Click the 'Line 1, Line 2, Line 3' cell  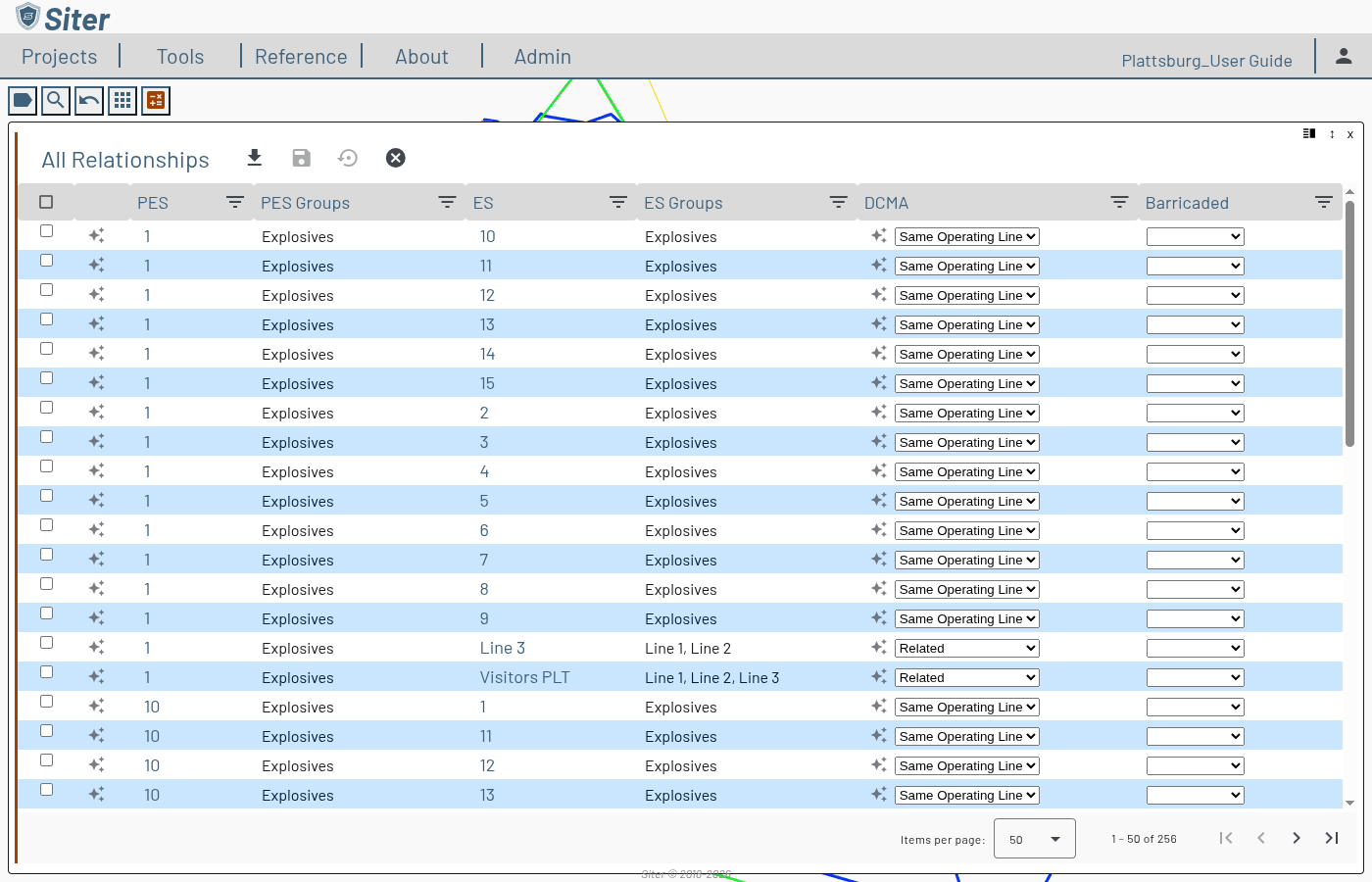pos(712,677)
